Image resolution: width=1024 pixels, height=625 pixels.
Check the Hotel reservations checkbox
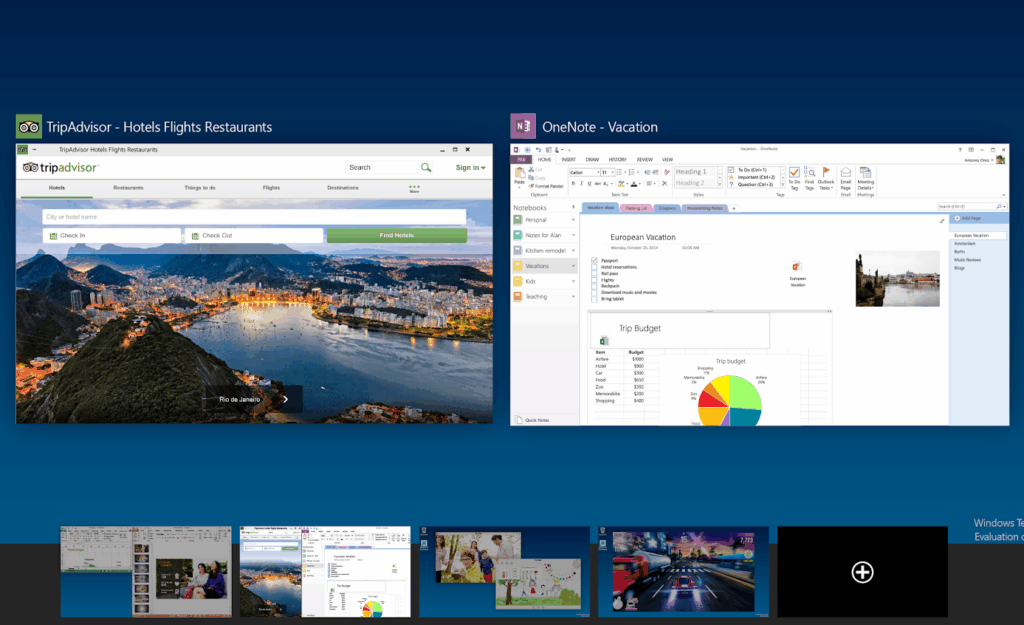coord(594,267)
